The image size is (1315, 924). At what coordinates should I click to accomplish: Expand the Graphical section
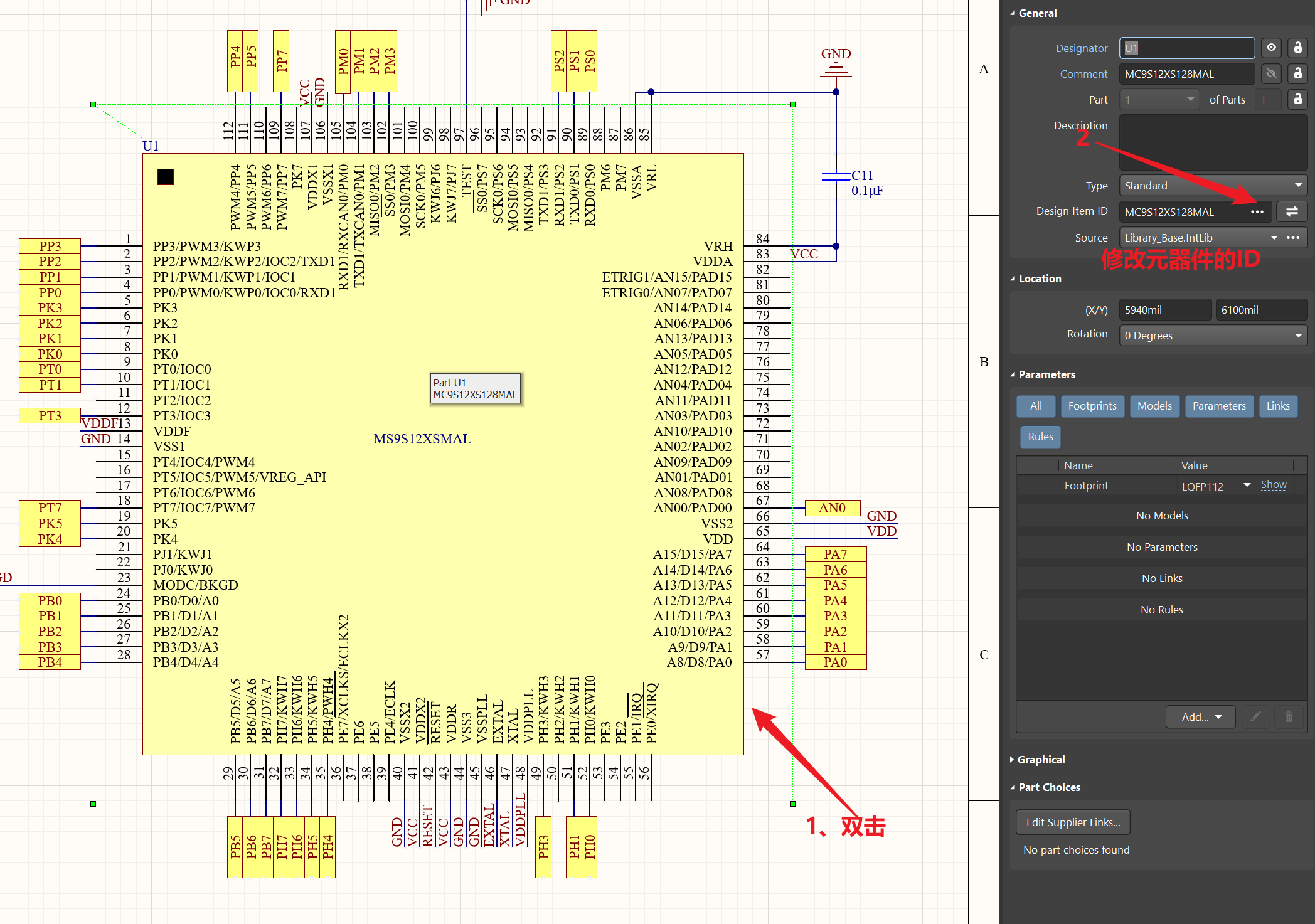[1041, 760]
